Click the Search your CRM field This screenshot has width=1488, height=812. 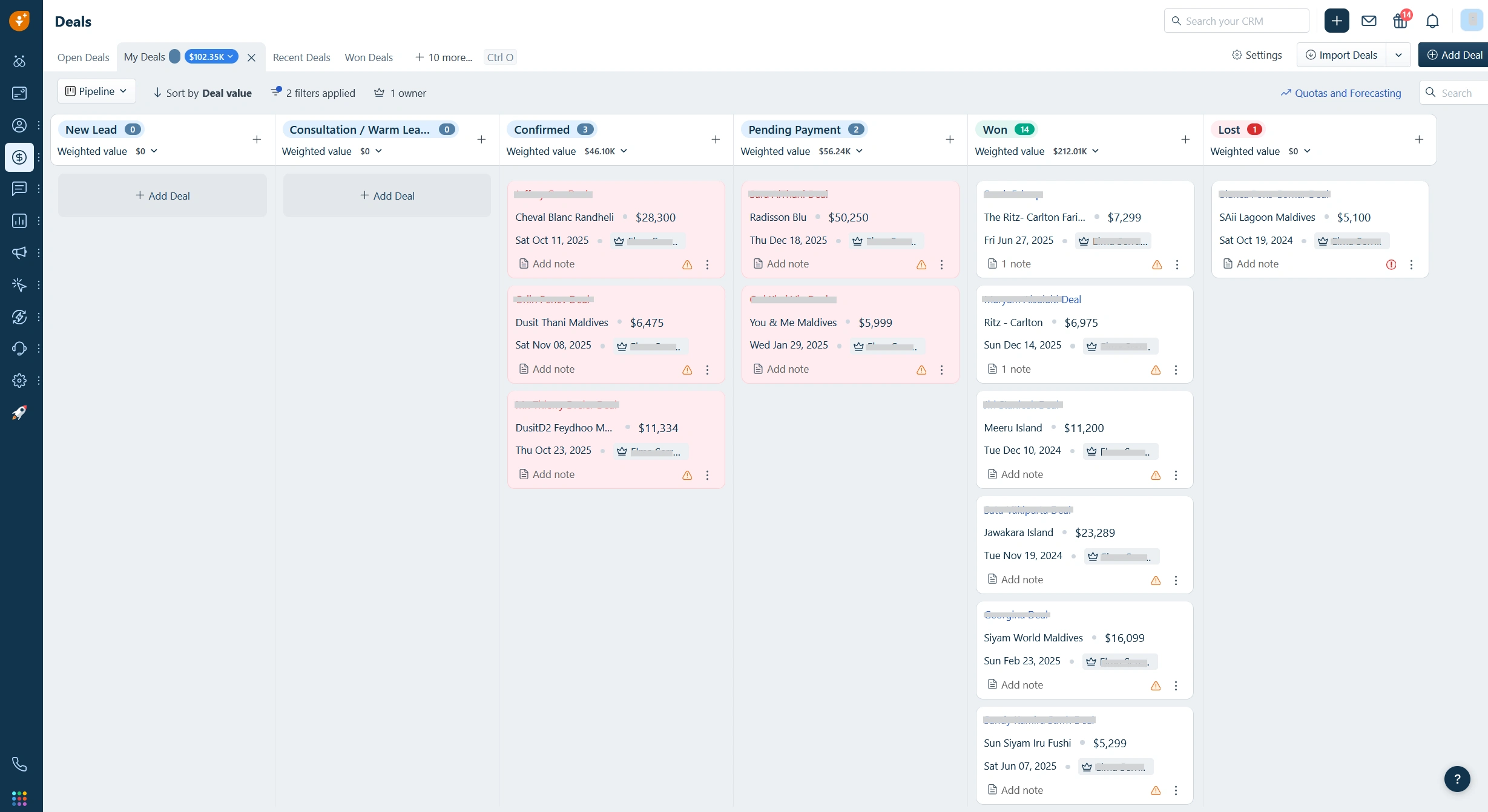click(1236, 21)
